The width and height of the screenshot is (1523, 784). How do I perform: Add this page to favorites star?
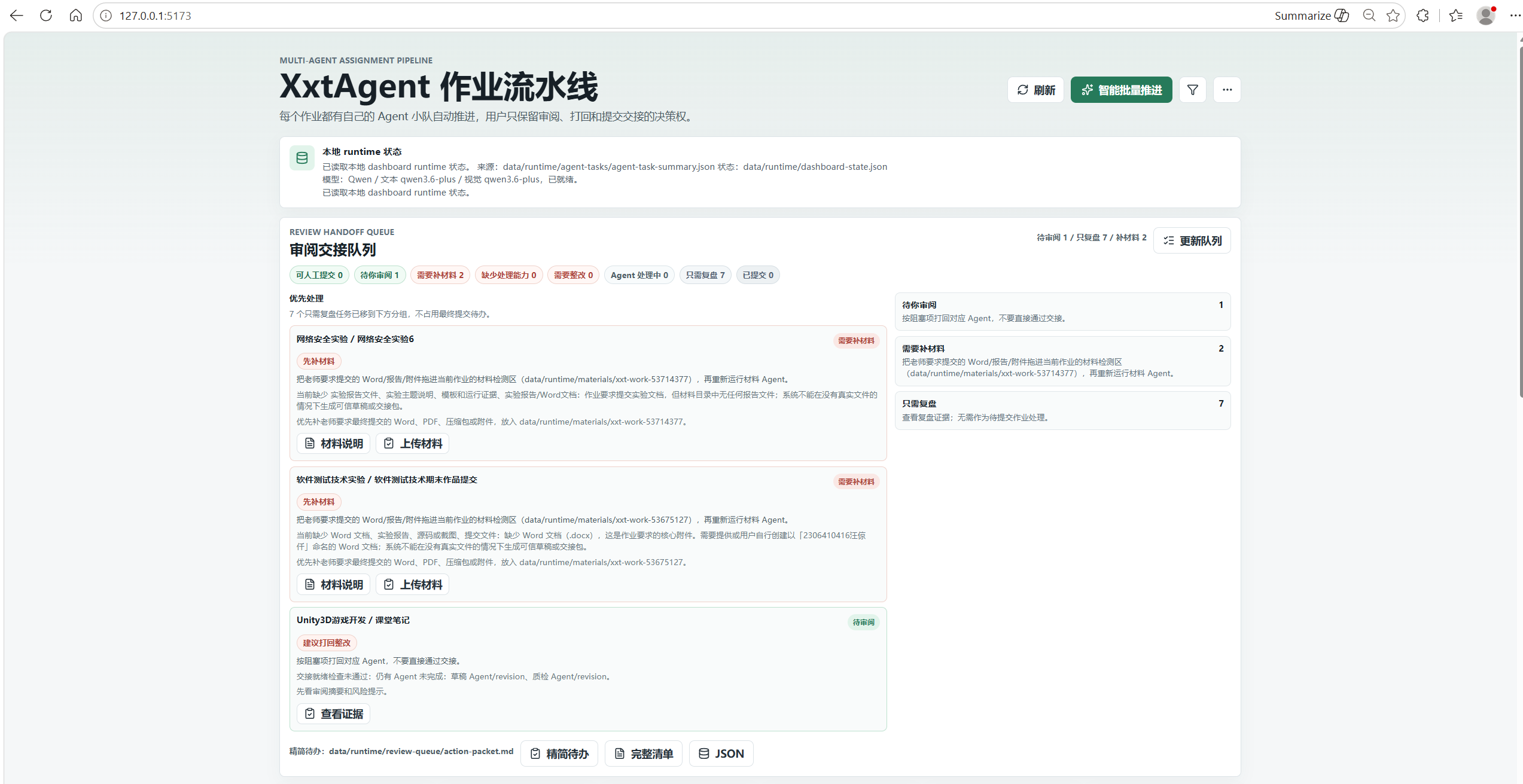[x=1393, y=16]
